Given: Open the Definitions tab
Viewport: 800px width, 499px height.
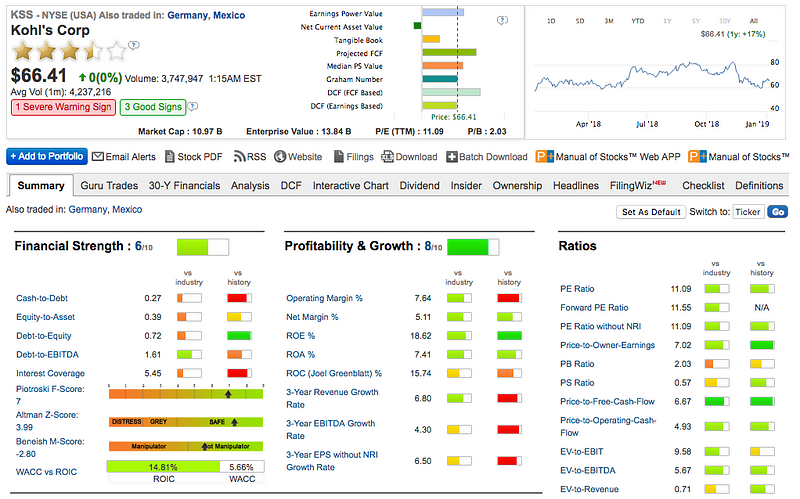Looking at the screenshot, I should pyautogui.click(x=759, y=186).
